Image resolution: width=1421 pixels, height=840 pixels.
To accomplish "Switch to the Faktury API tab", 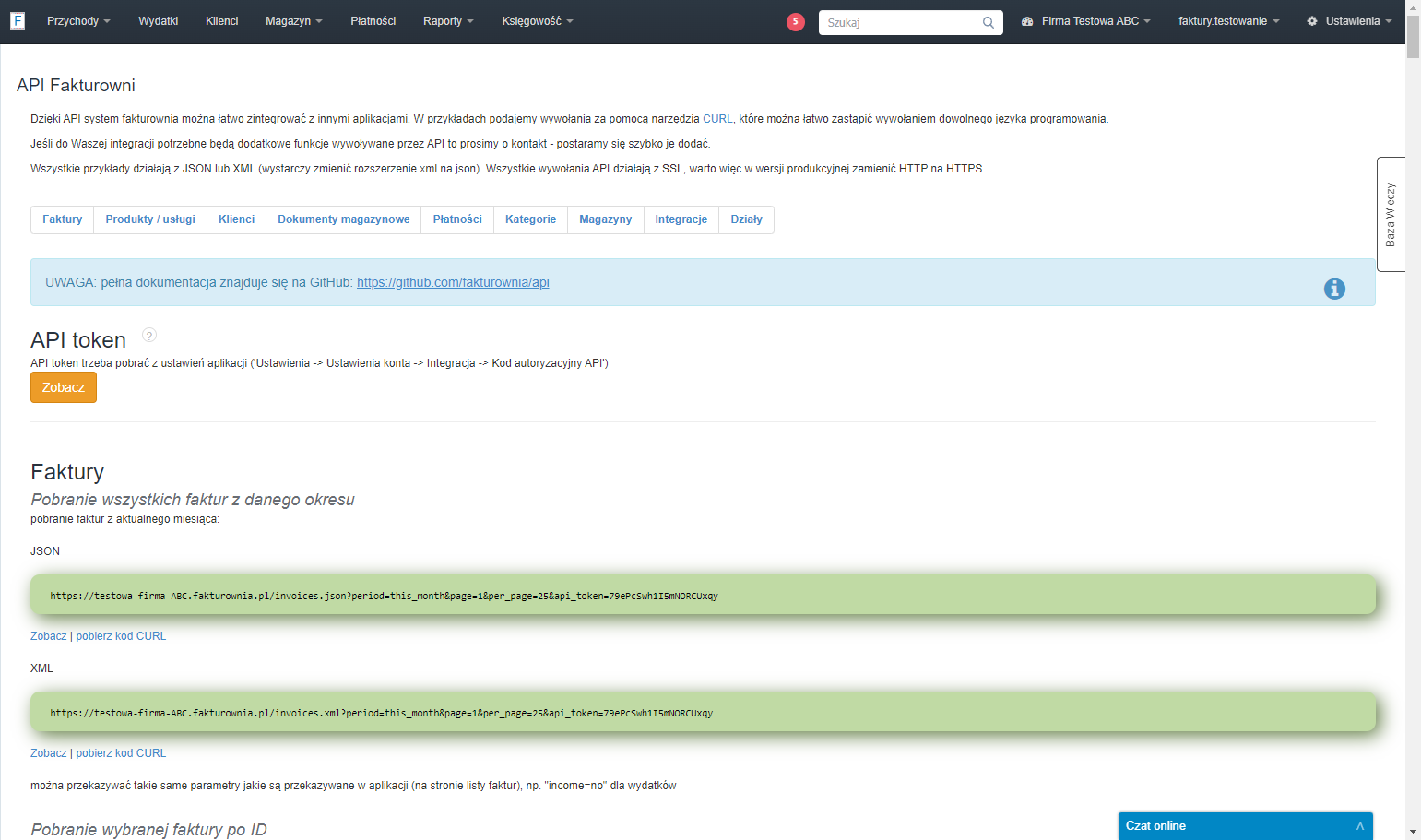I will 63,219.
